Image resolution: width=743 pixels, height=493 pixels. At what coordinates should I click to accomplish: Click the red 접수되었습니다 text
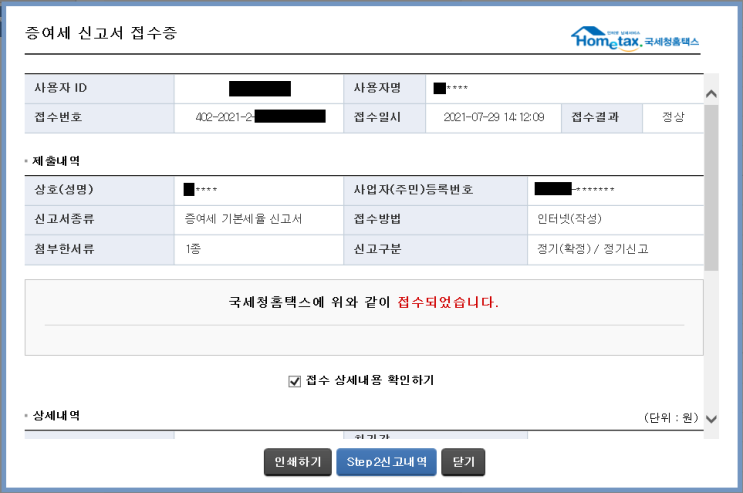448,302
